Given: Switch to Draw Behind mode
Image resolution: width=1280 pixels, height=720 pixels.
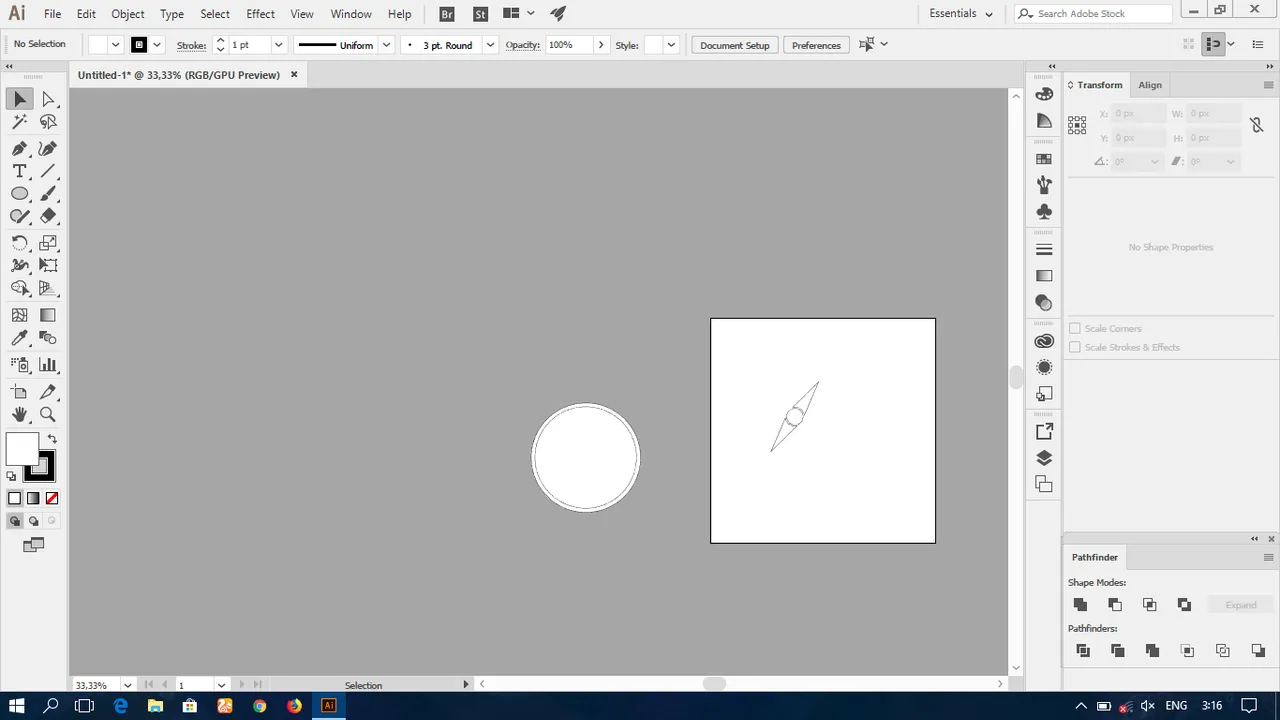Looking at the screenshot, I should pyautogui.click(x=33, y=521).
